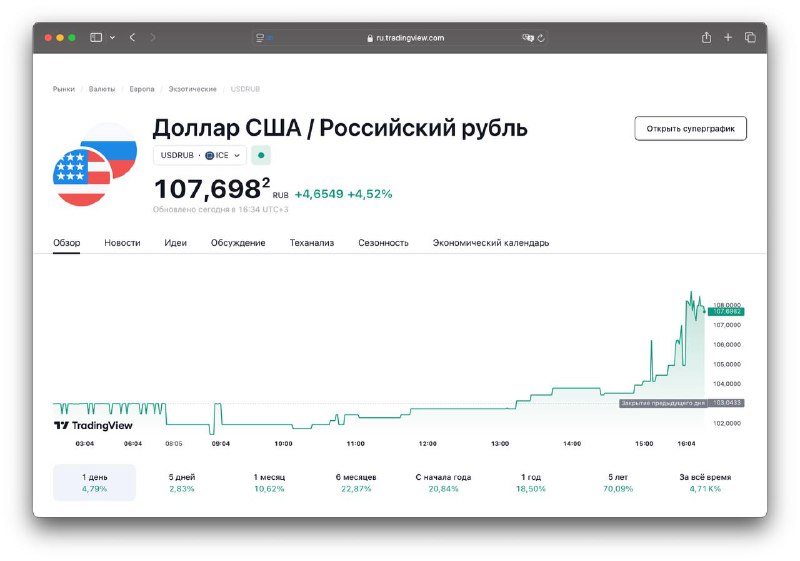Click the 107,698 price value

(212, 189)
